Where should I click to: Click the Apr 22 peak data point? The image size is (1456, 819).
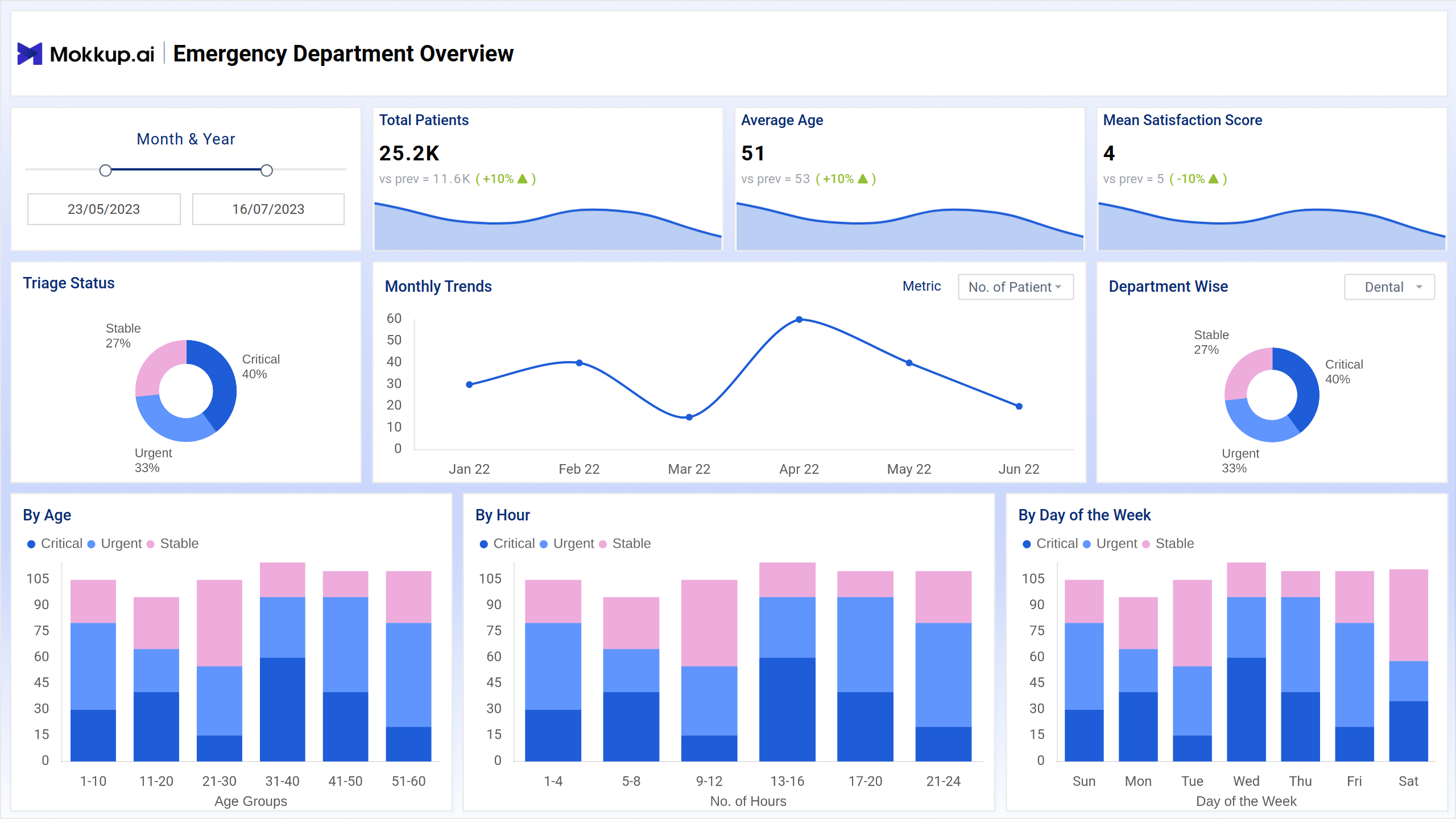coord(799,320)
